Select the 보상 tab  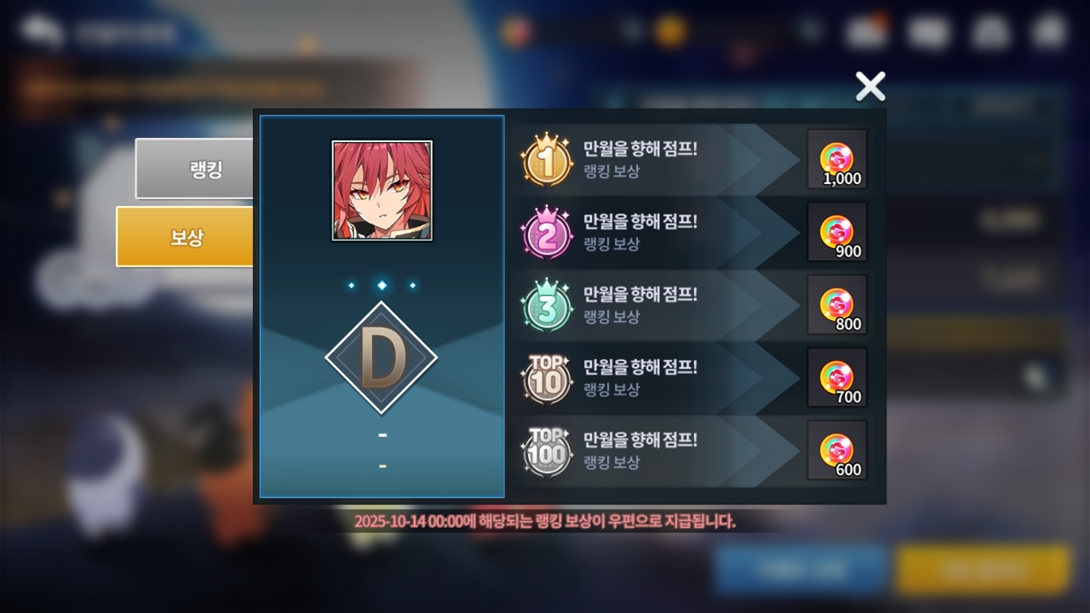pos(185,236)
